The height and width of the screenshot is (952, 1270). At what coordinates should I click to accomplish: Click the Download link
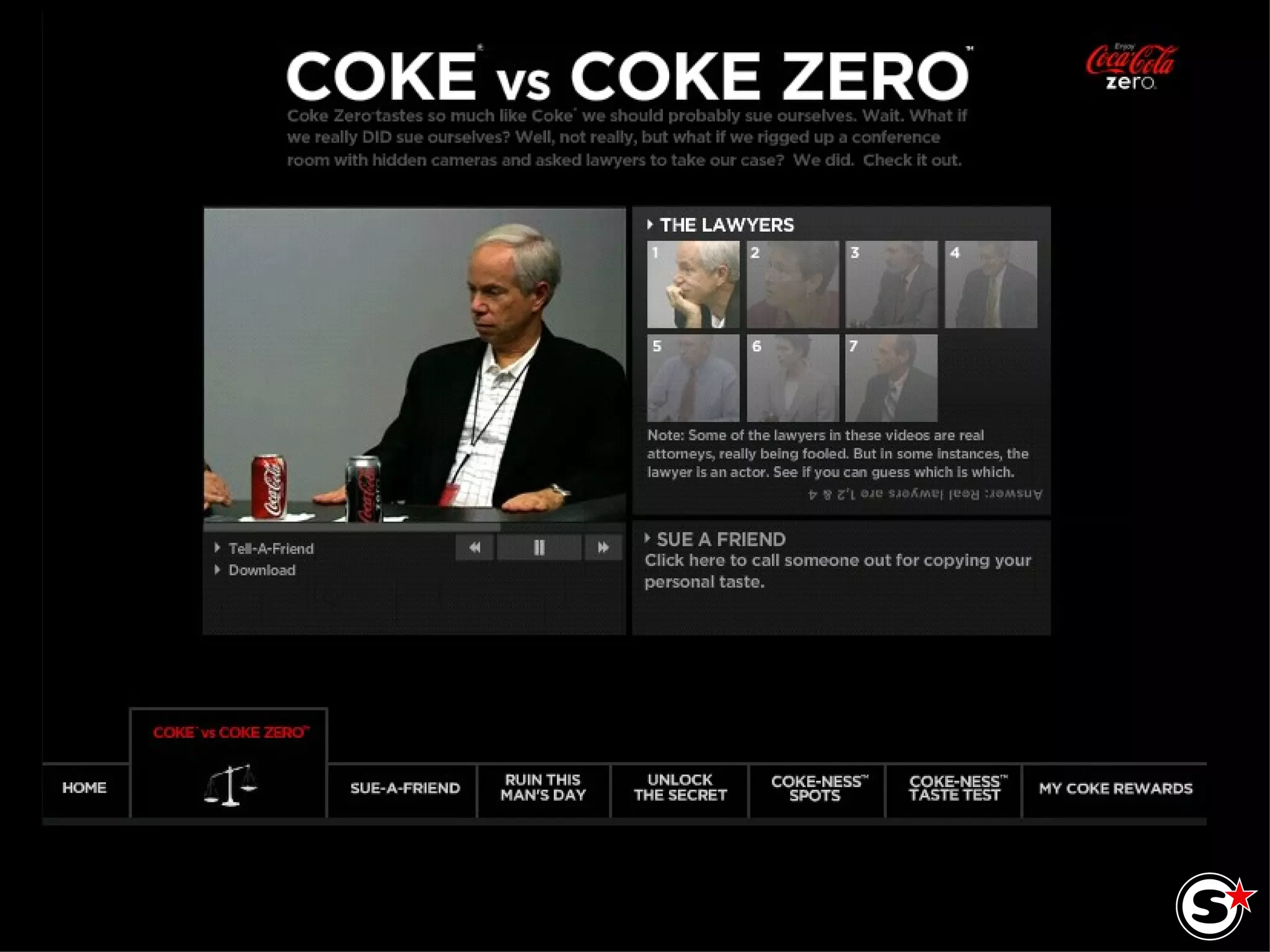(x=262, y=570)
